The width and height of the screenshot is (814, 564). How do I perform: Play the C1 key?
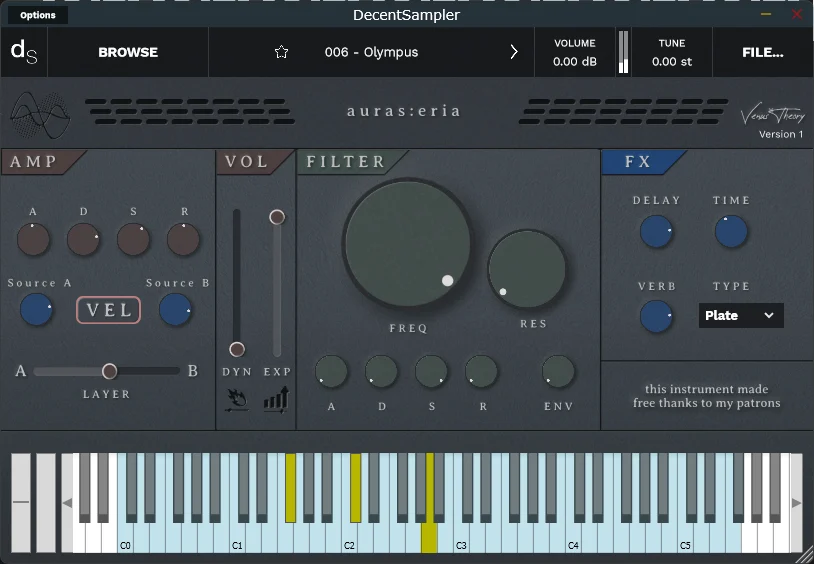point(237,538)
